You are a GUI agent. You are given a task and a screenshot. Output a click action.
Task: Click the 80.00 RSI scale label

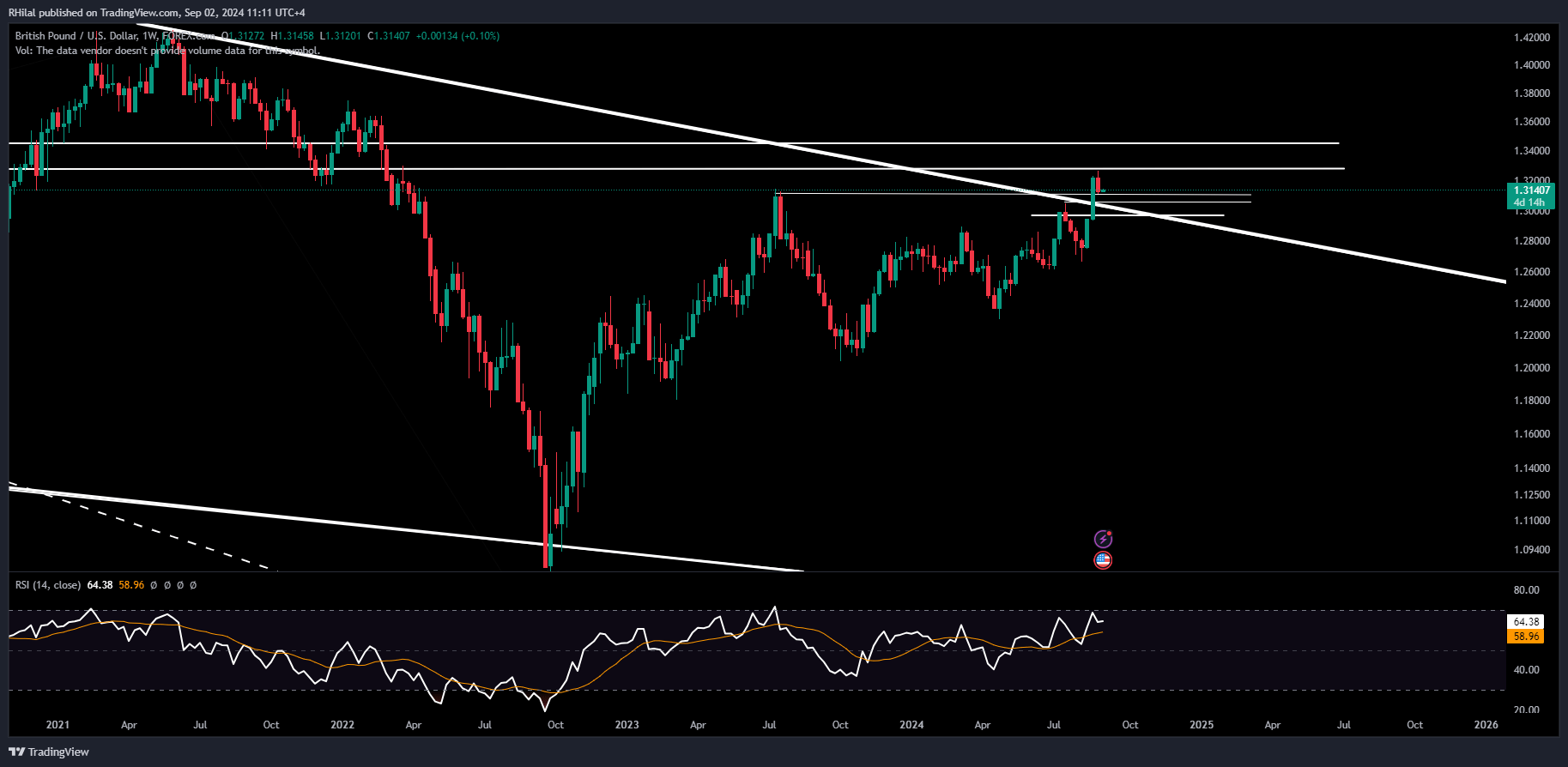tap(1526, 590)
